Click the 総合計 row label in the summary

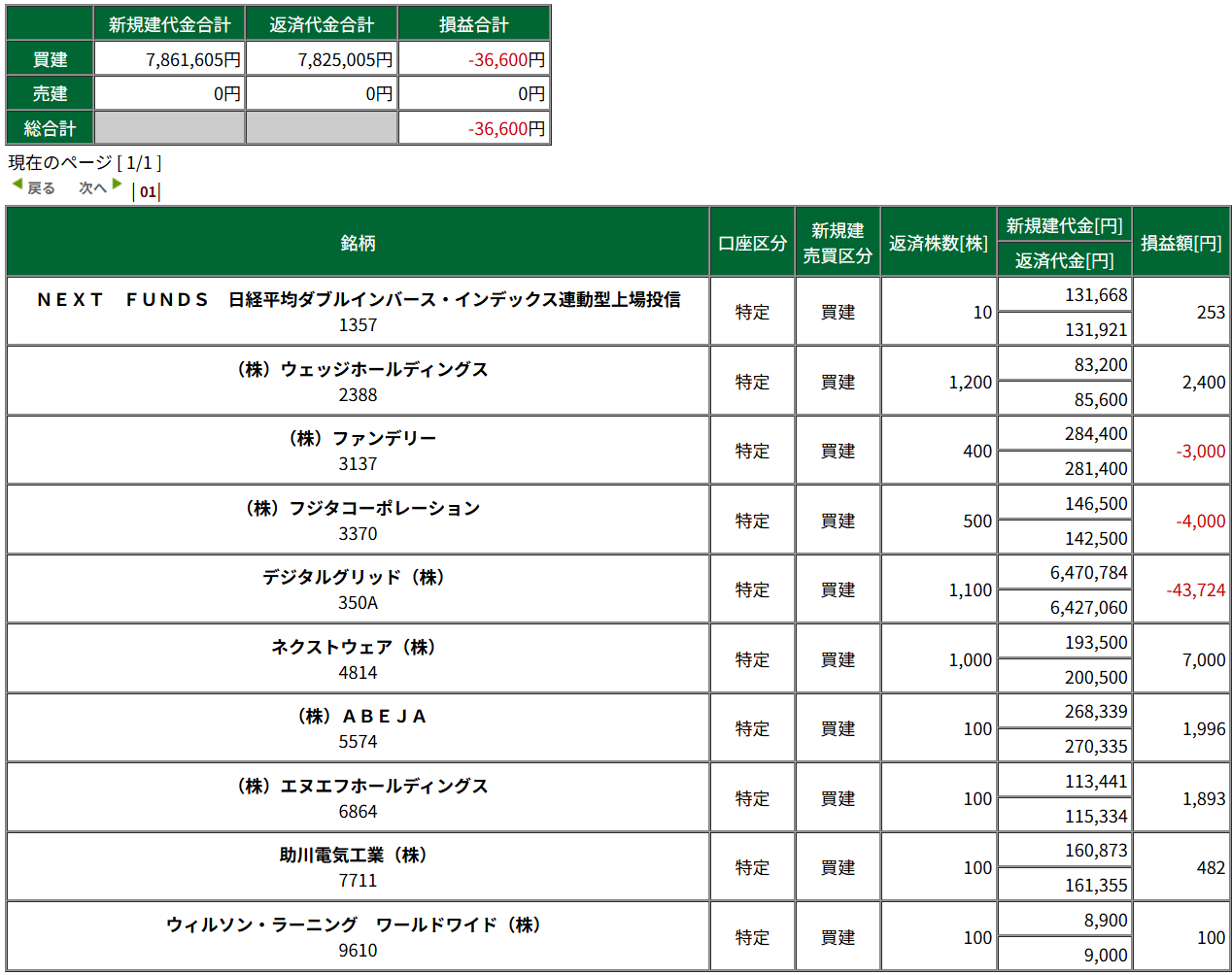50,128
